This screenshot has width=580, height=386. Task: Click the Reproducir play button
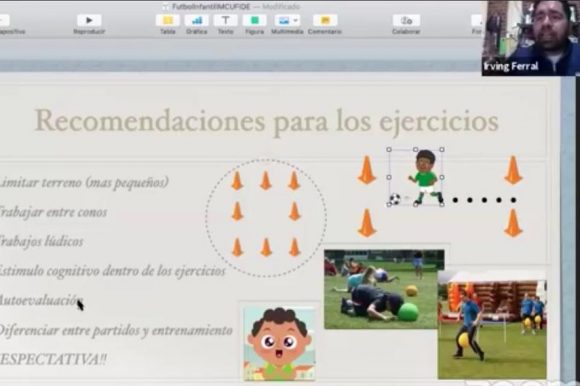[89, 20]
